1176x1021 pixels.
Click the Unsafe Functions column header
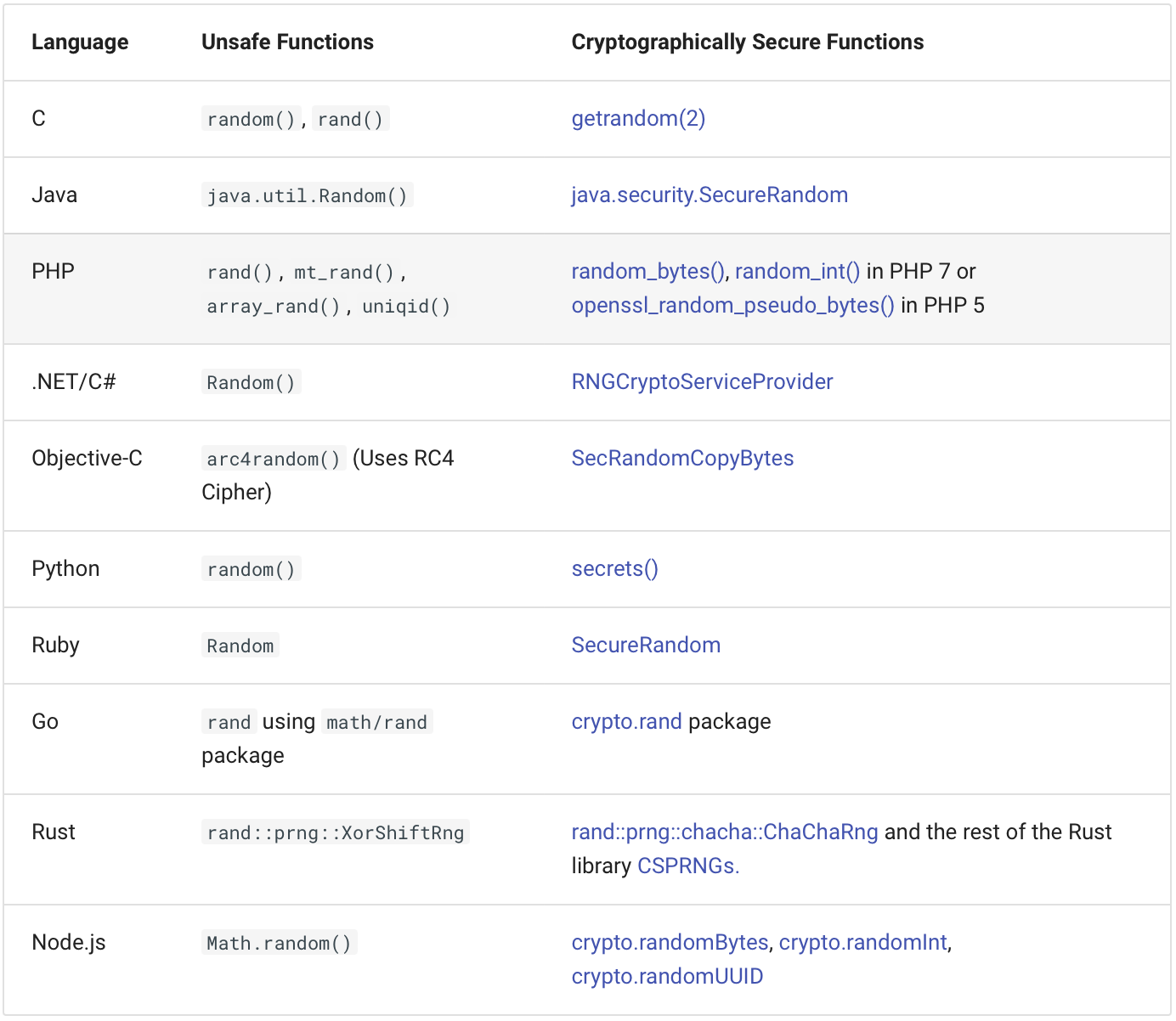287,42
